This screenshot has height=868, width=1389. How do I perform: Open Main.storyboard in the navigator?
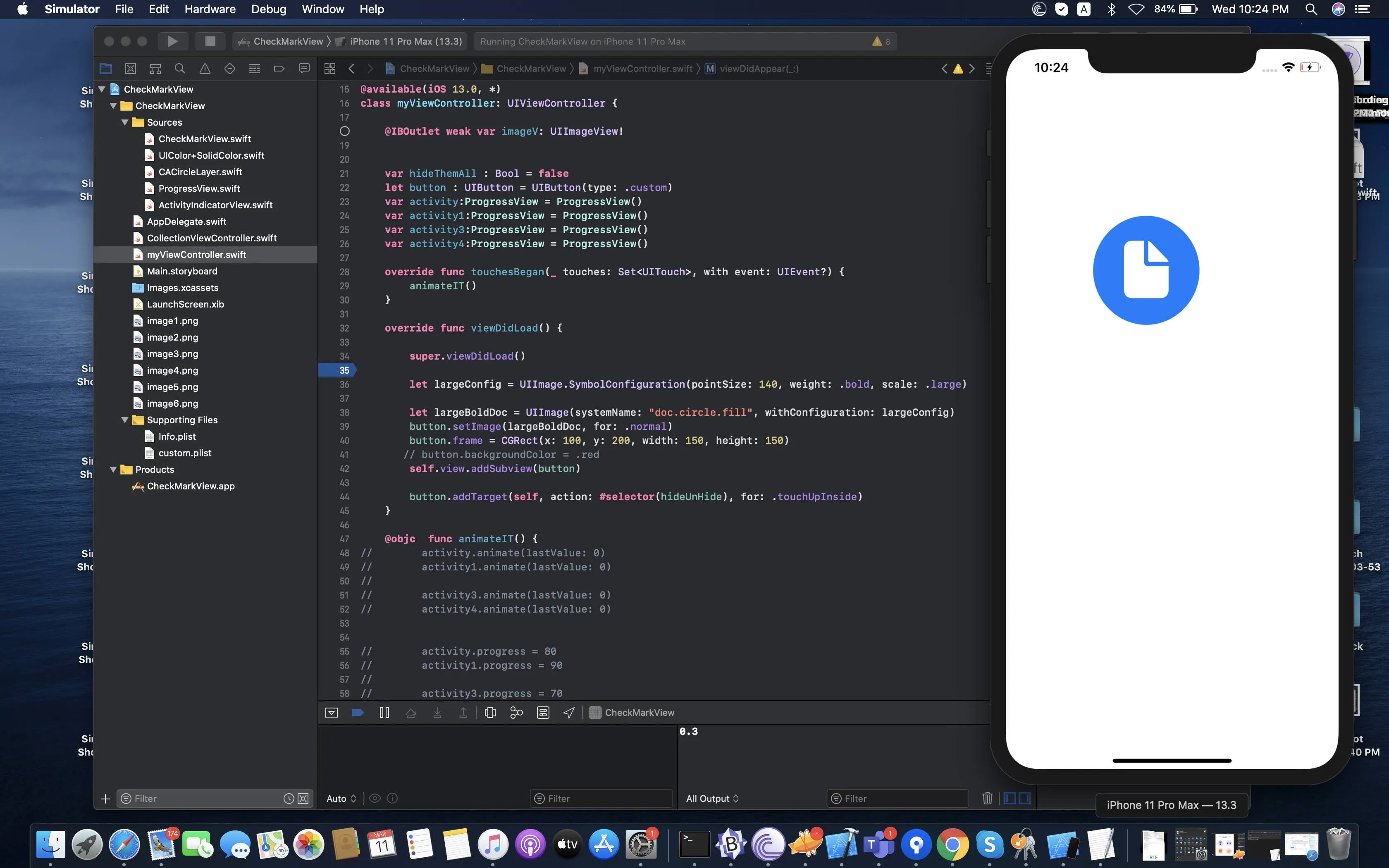coord(182,271)
